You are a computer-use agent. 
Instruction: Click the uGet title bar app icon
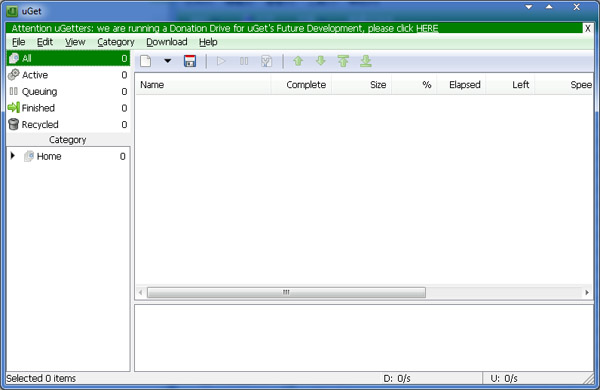(12, 11)
